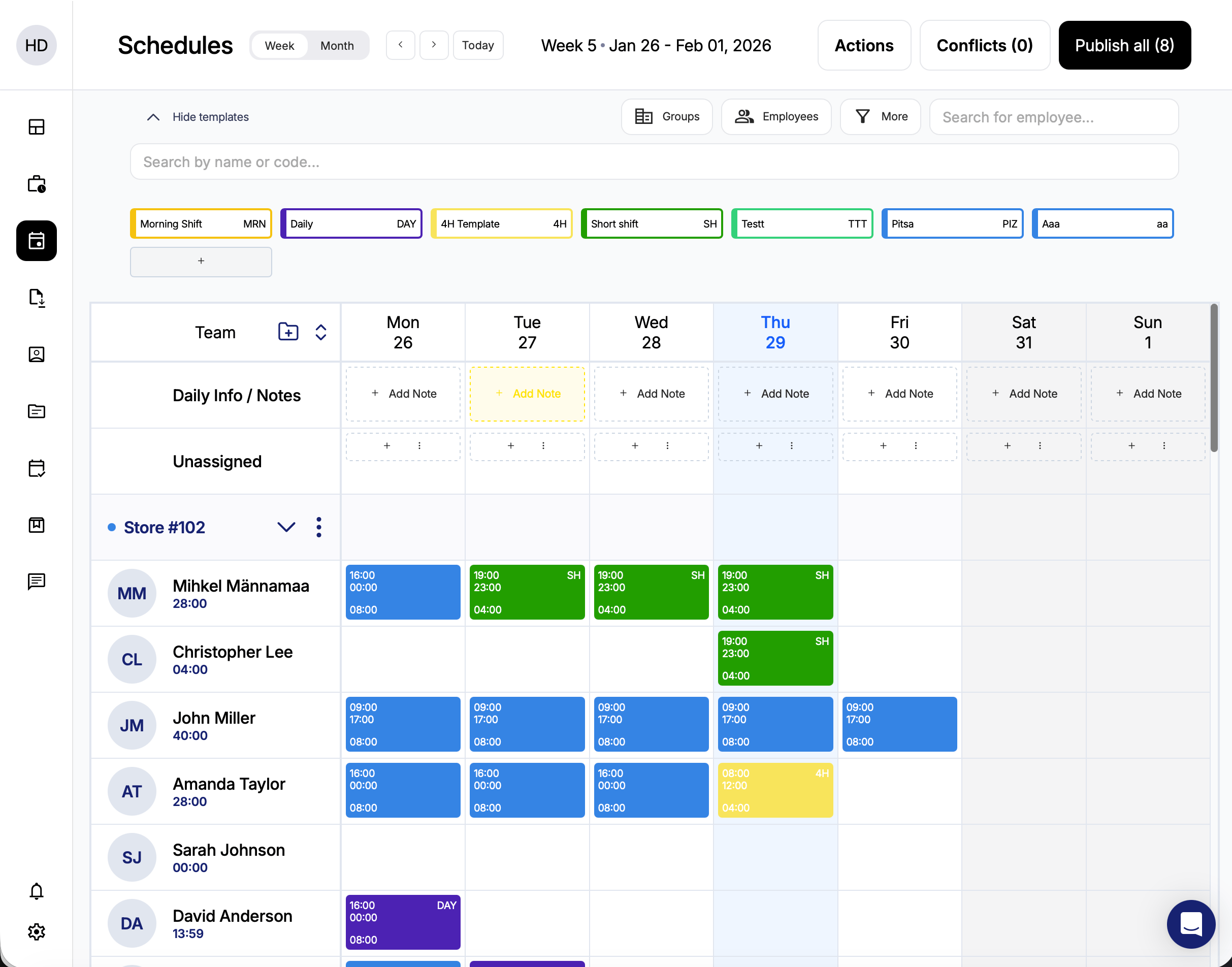Jump to Today
1232x967 pixels.
pos(478,45)
